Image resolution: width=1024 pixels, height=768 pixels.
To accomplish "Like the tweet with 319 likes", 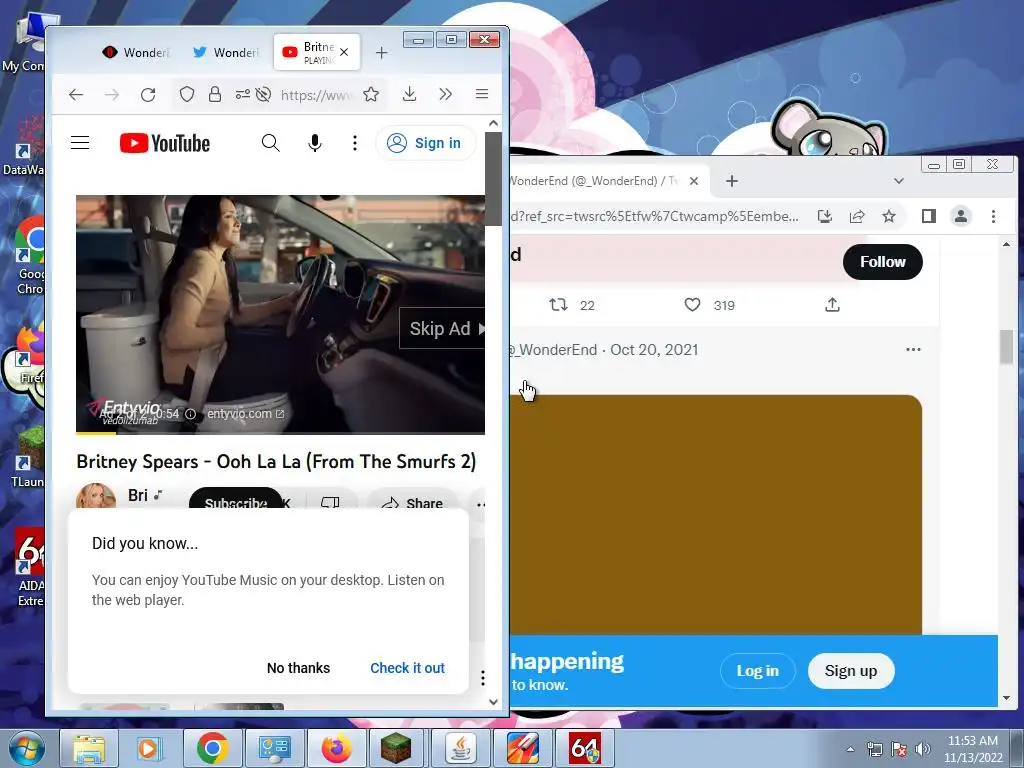I will pyautogui.click(x=692, y=305).
